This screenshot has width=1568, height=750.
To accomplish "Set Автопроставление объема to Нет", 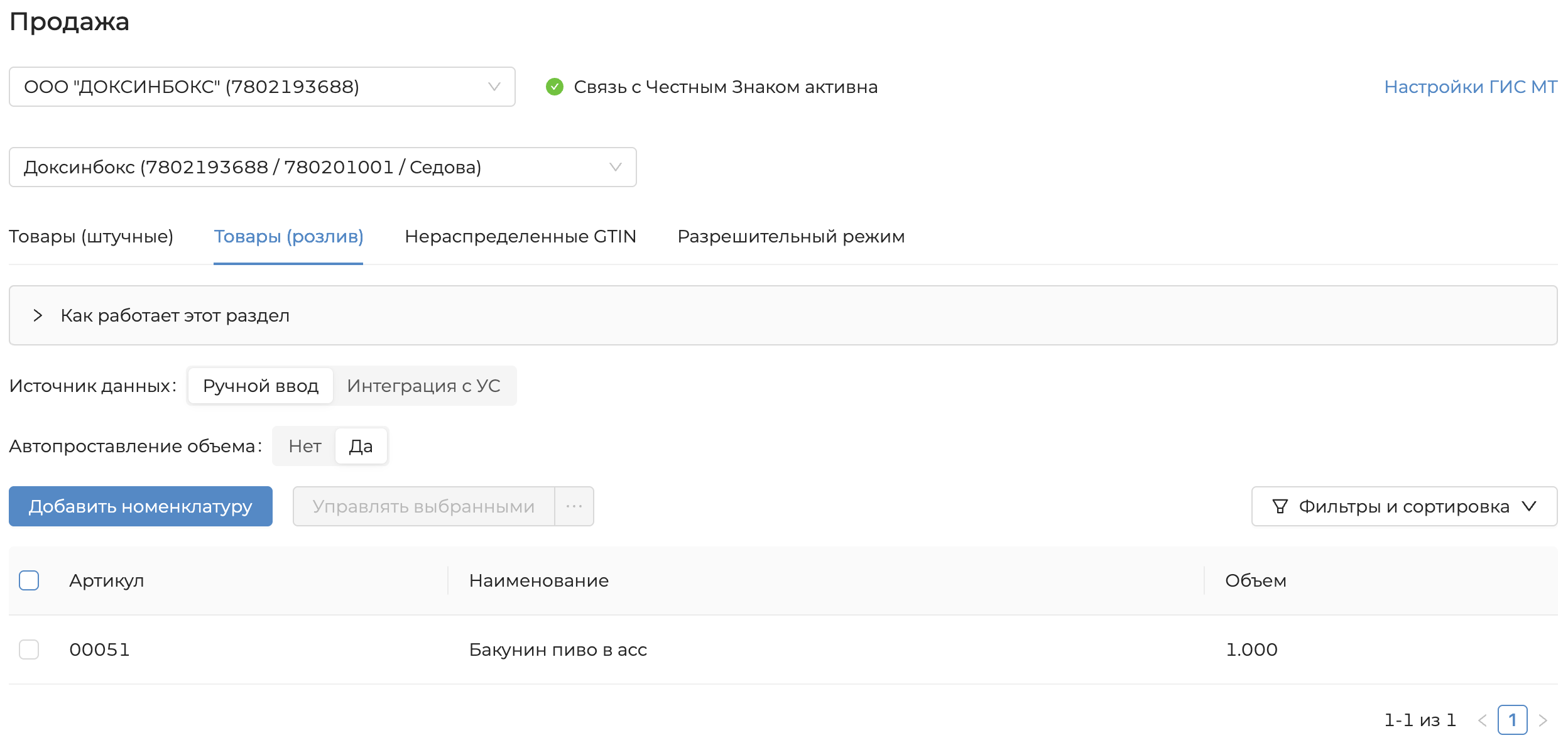I will tap(305, 446).
